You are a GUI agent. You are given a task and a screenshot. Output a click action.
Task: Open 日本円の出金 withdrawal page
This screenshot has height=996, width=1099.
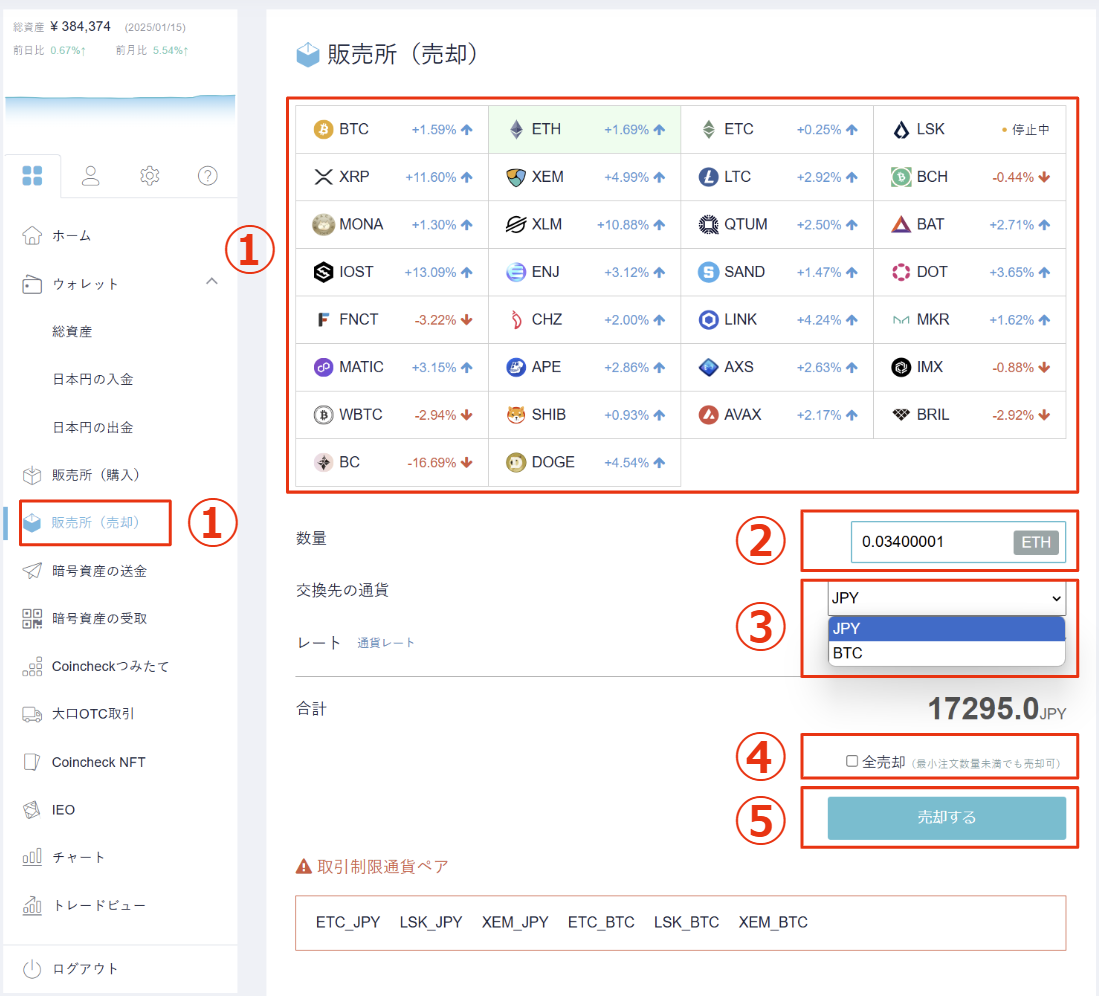tap(93, 428)
